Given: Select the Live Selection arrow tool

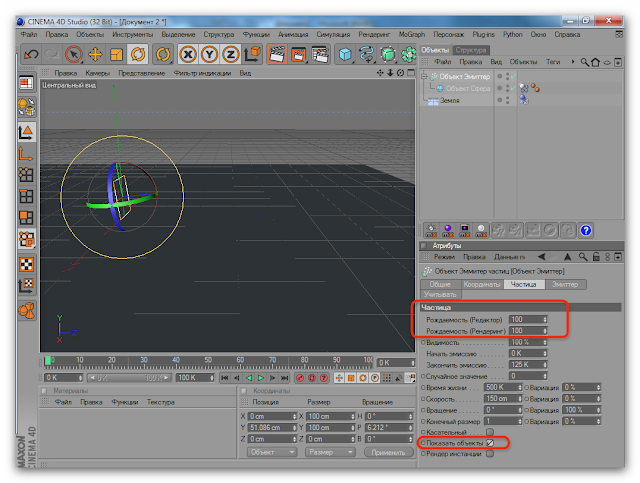Looking at the screenshot, I should click(x=73, y=54).
